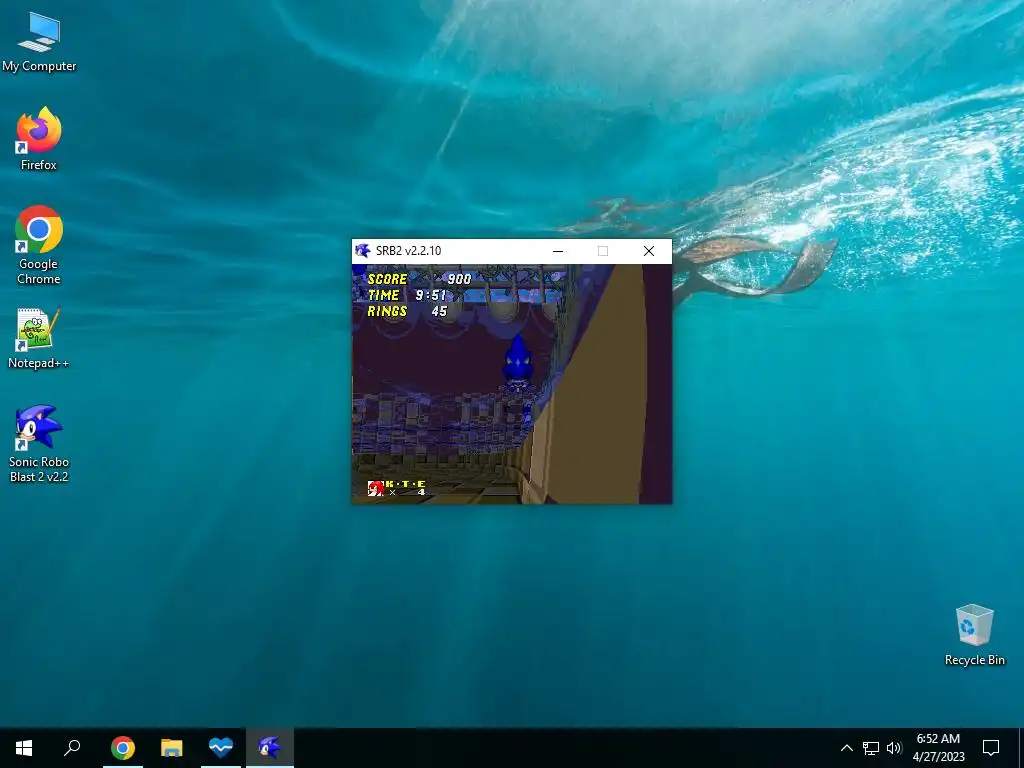Screen dimensions: 1024x768
Task: Select the Firefox desktop shortcut
Action: (39, 139)
